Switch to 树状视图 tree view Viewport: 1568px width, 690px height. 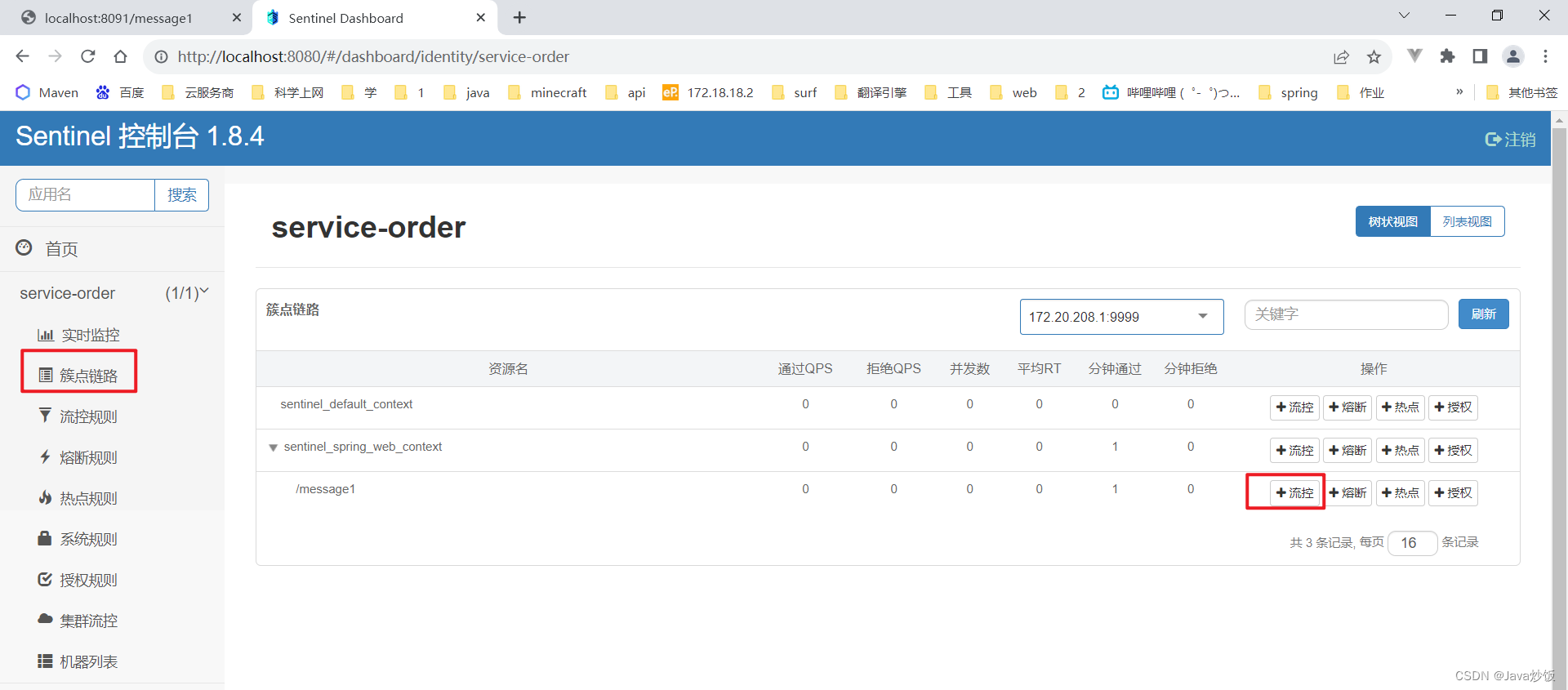[1393, 221]
